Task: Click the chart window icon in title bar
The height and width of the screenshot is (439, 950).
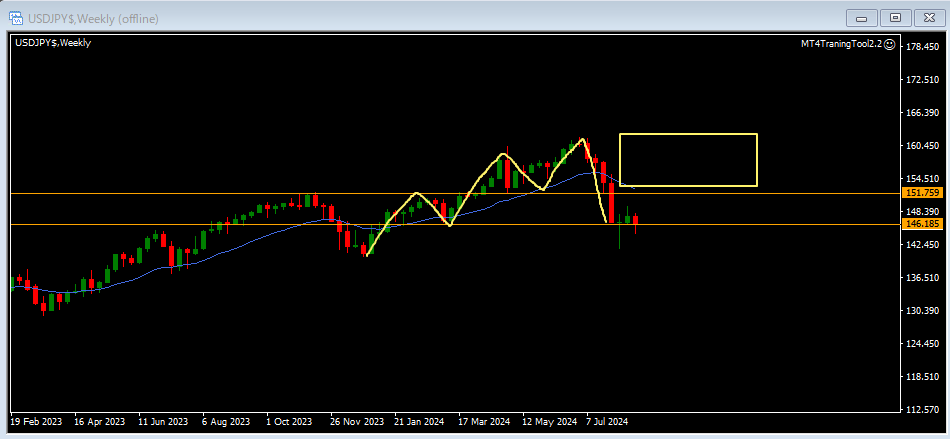Action: coord(17,18)
